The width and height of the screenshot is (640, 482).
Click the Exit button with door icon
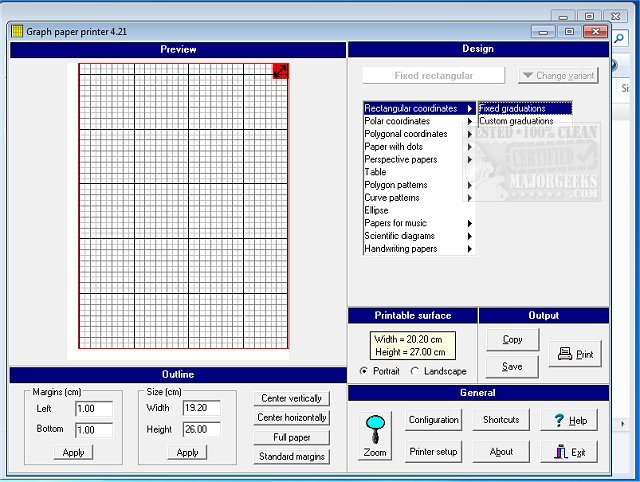pos(569,452)
